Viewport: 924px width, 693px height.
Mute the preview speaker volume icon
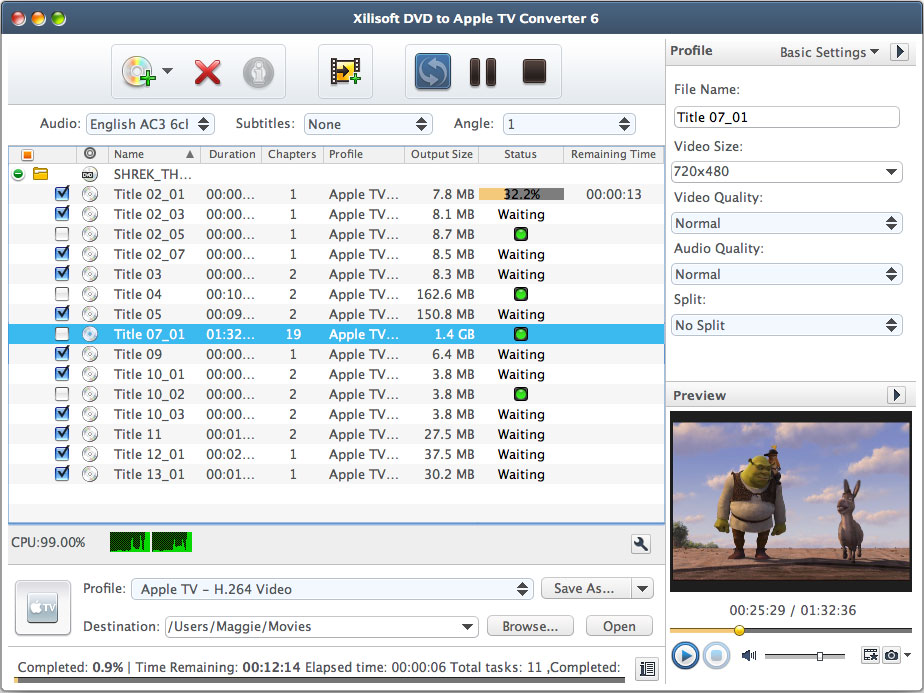749,656
